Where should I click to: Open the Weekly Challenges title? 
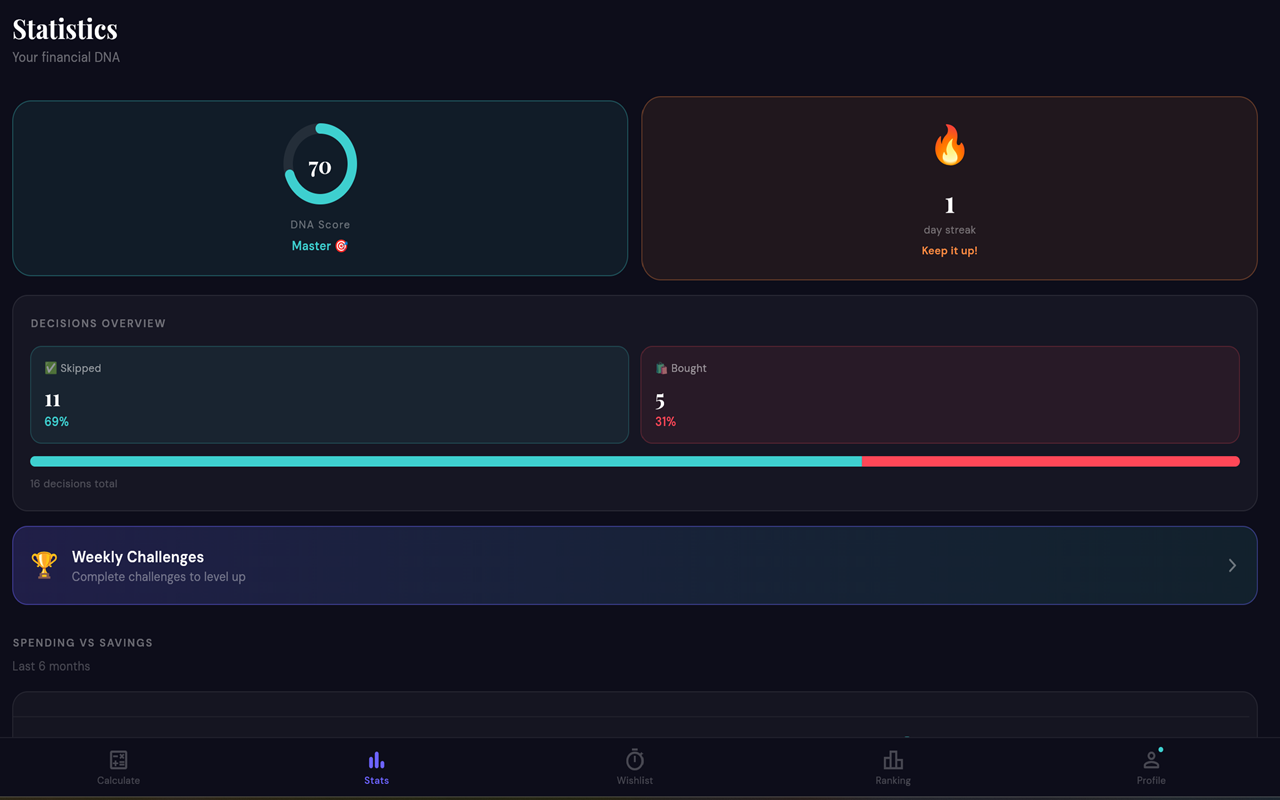(x=138, y=557)
